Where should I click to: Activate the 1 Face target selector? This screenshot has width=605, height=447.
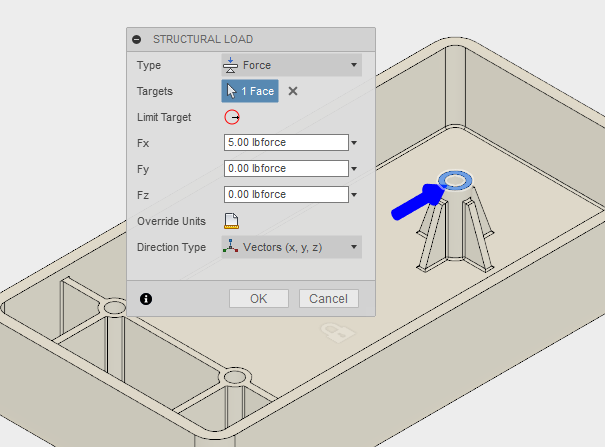250,91
